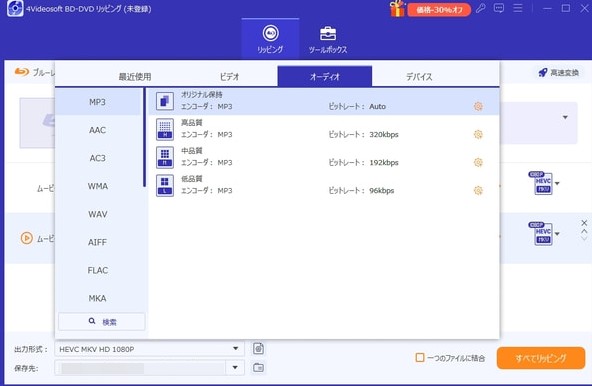Open settings gear for オリジナル保持 profile
Screen dimensions: 592x386
pyautogui.click(x=478, y=107)
